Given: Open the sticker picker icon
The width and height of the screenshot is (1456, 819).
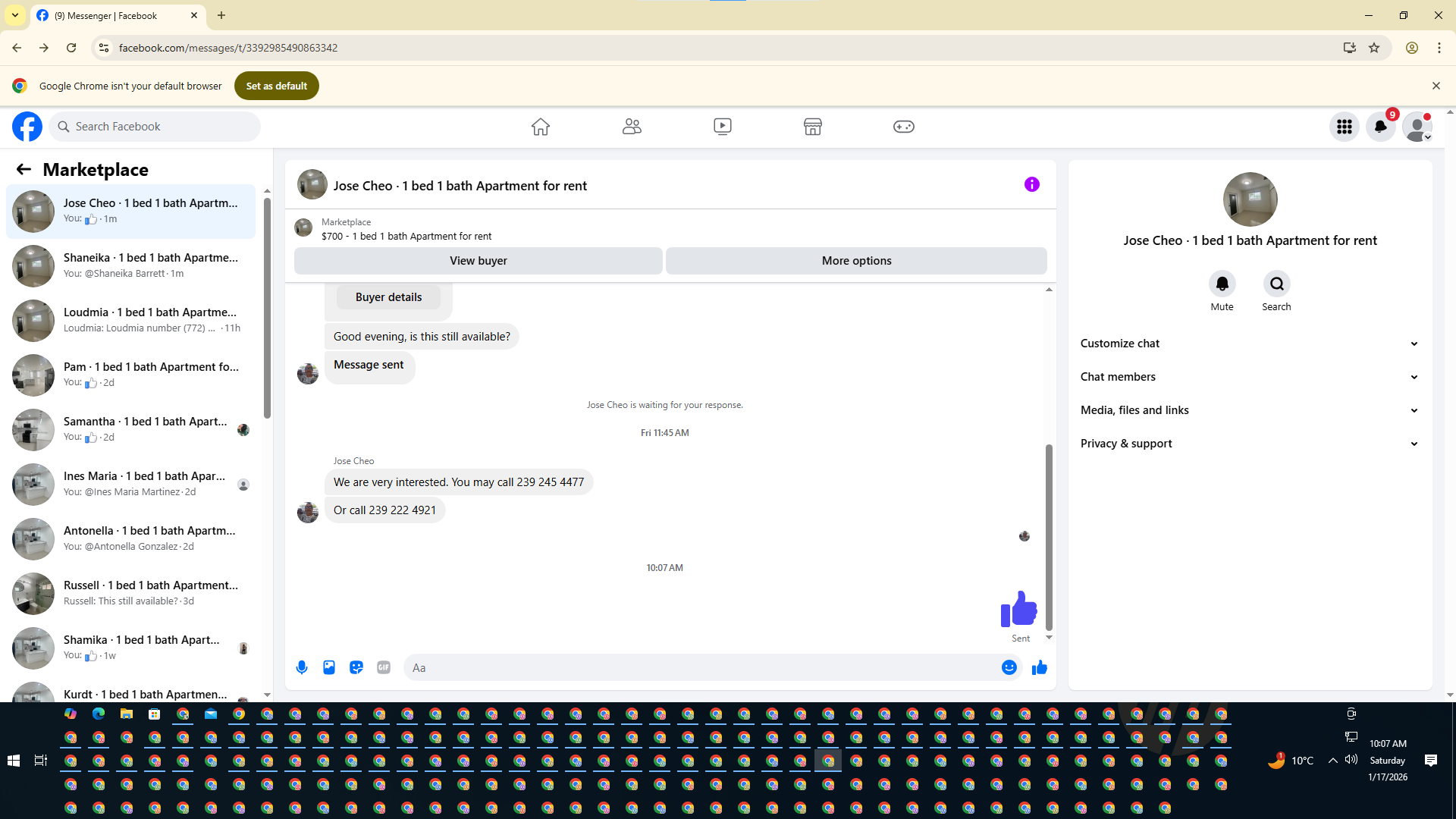Looking at the screenshot, I should tap(356, 667).
